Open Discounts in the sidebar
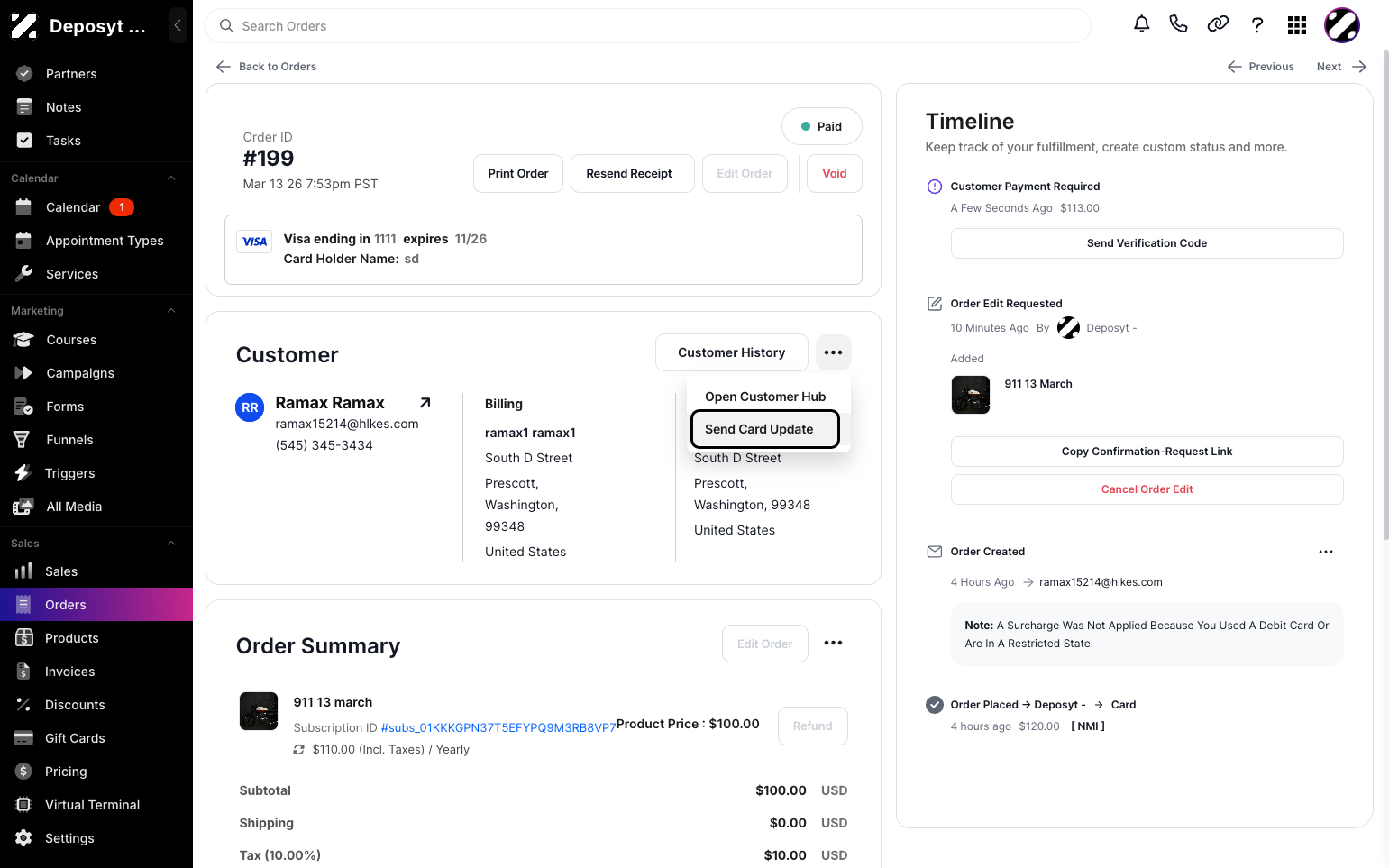 click(x=96, y=705)
